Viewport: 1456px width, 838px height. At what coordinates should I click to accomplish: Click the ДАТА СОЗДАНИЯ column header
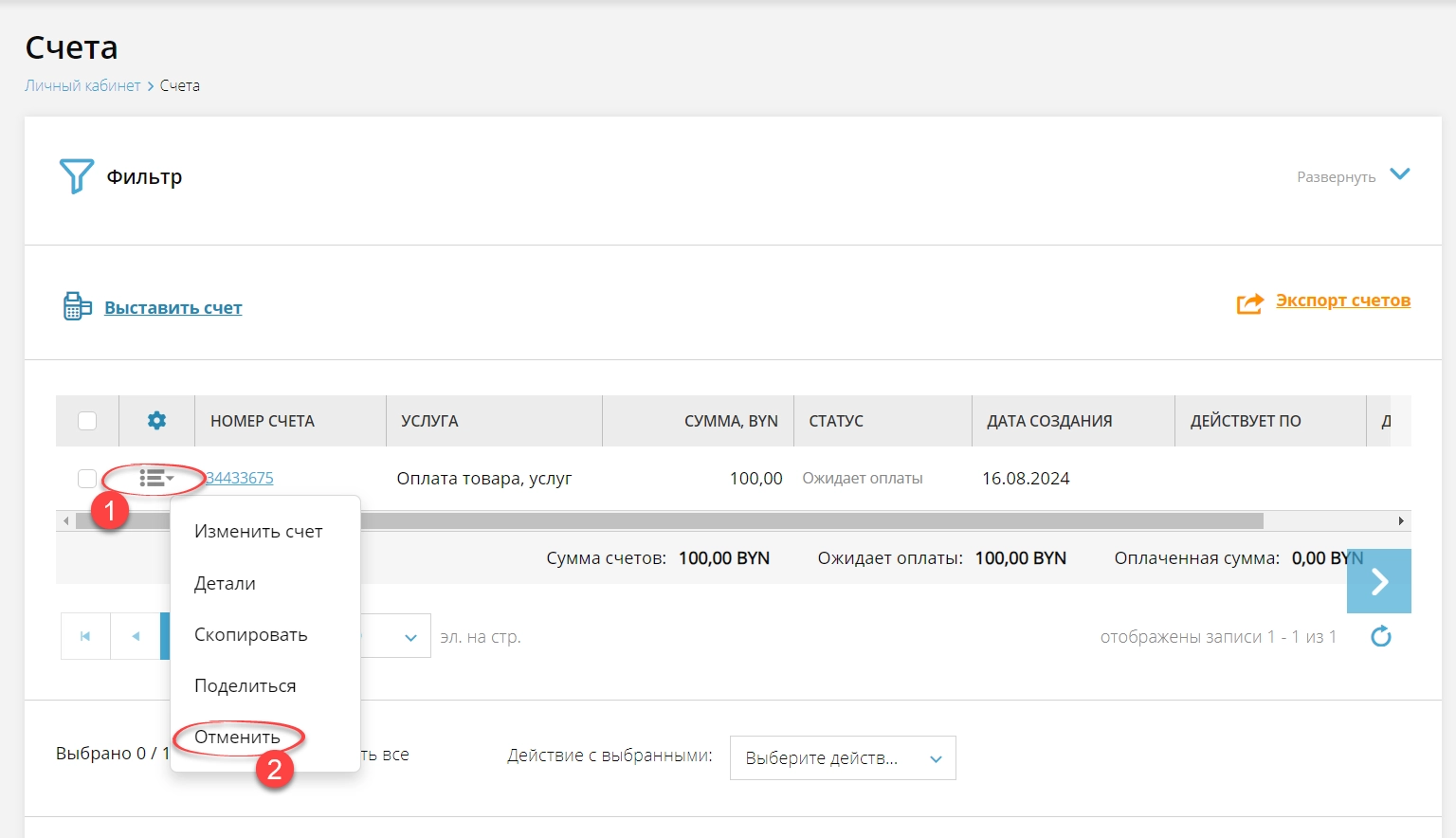tap(1073, 421)
